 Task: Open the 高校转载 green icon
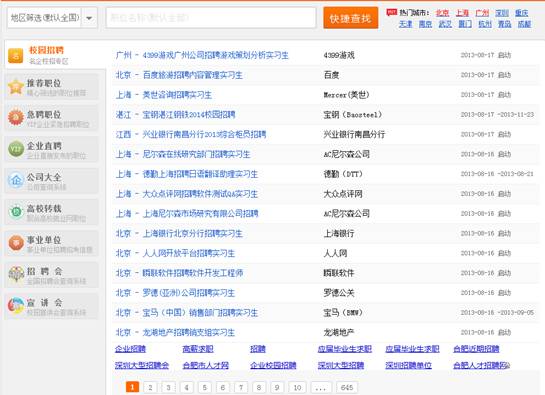coord(16,211)
